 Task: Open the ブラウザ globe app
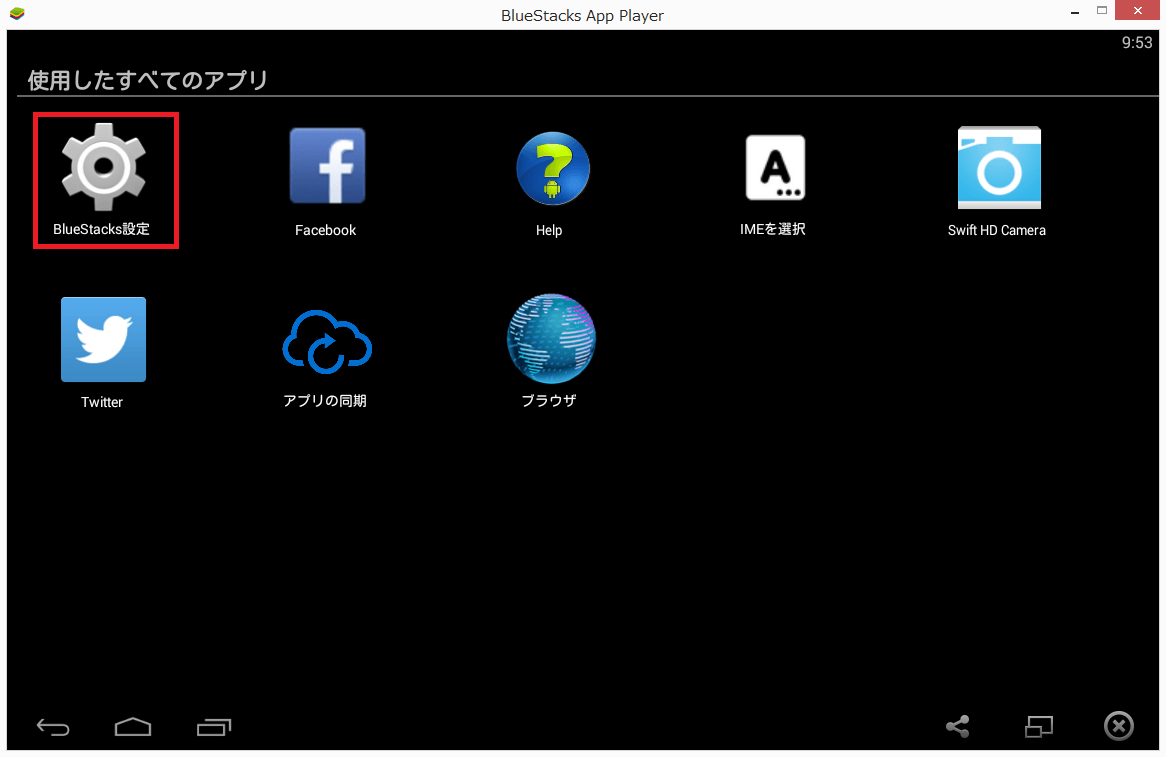tap(551, 338)
